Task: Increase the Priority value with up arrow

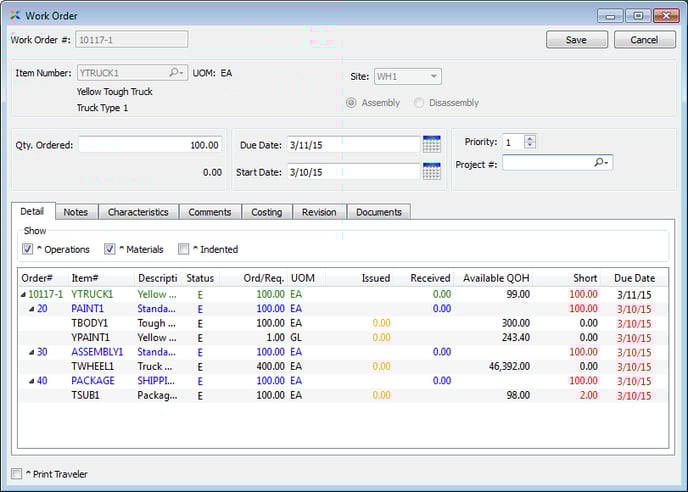Action: pos(530,138)
